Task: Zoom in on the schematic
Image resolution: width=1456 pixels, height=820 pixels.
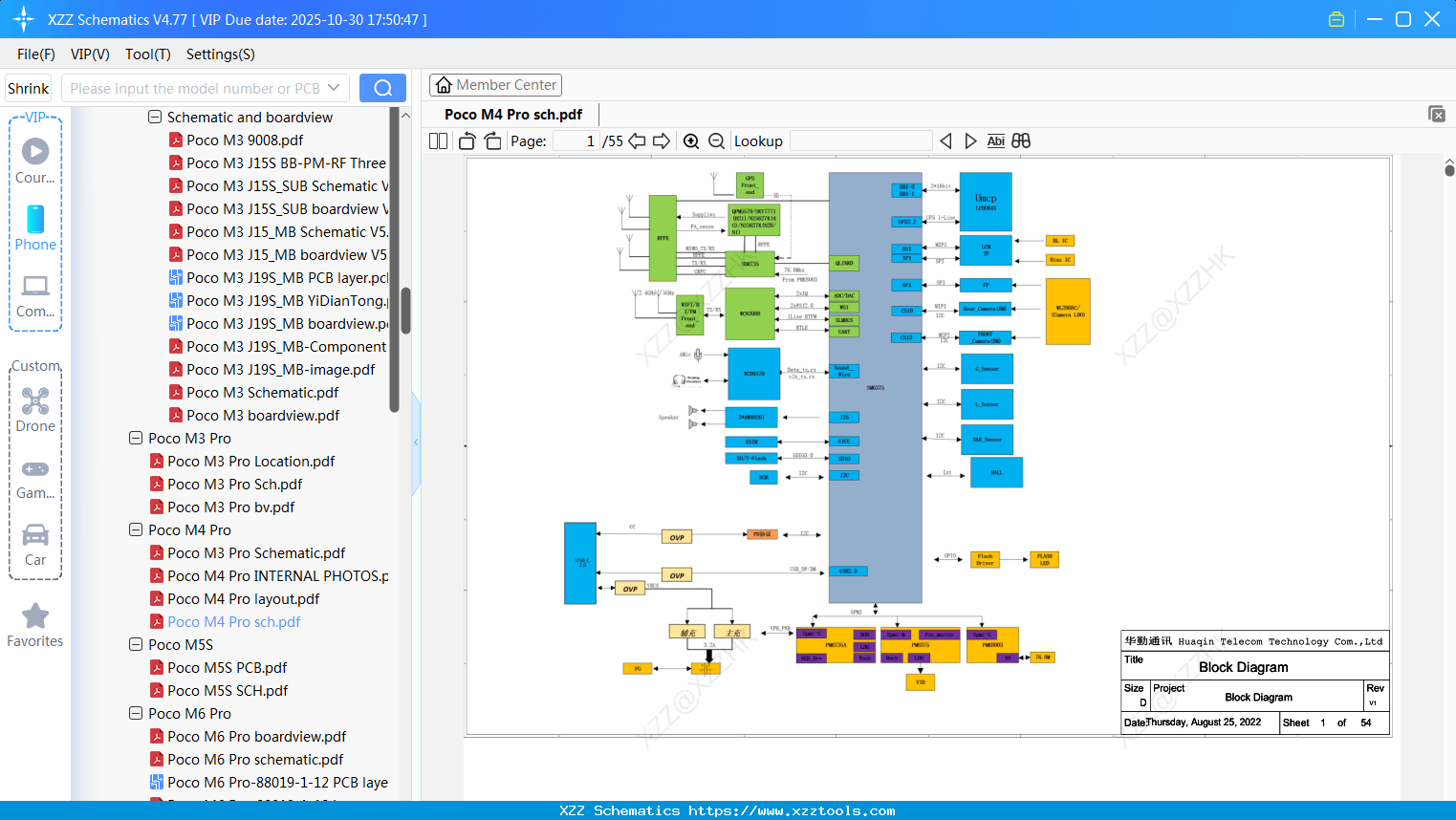Action: click(691, 141)
